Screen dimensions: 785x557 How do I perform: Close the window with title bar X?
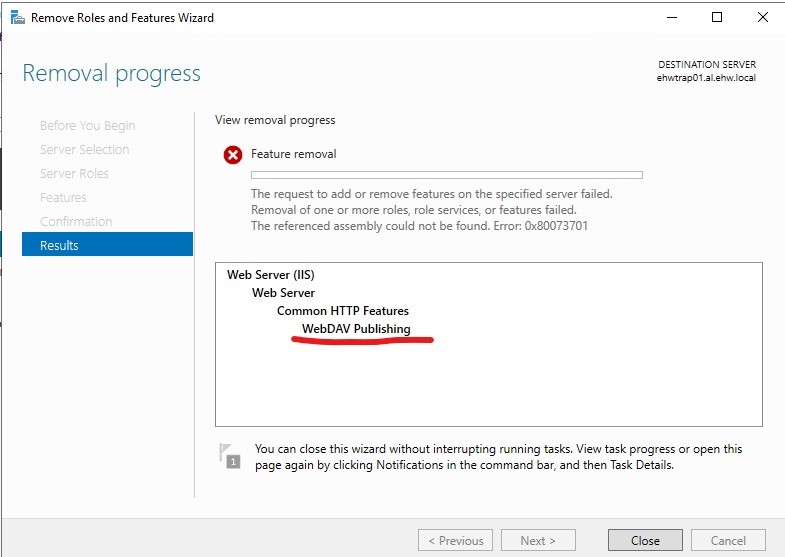(762, 18)
